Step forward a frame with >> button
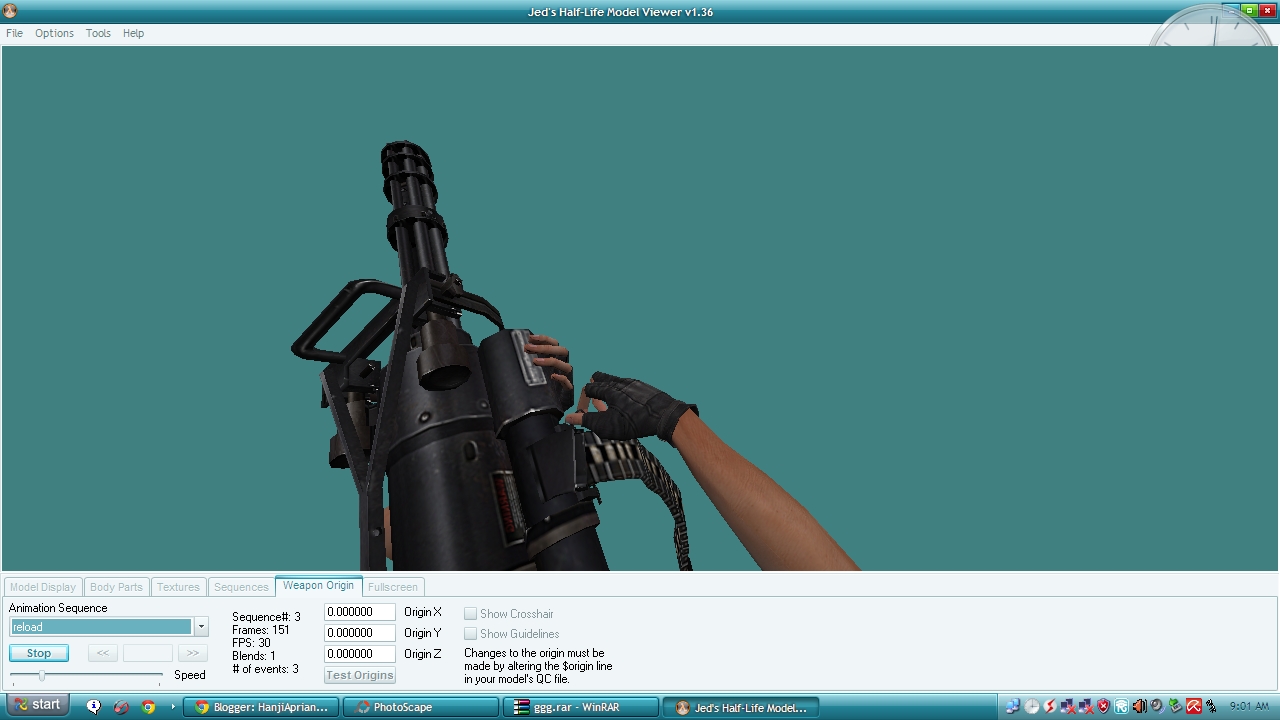 192,653
